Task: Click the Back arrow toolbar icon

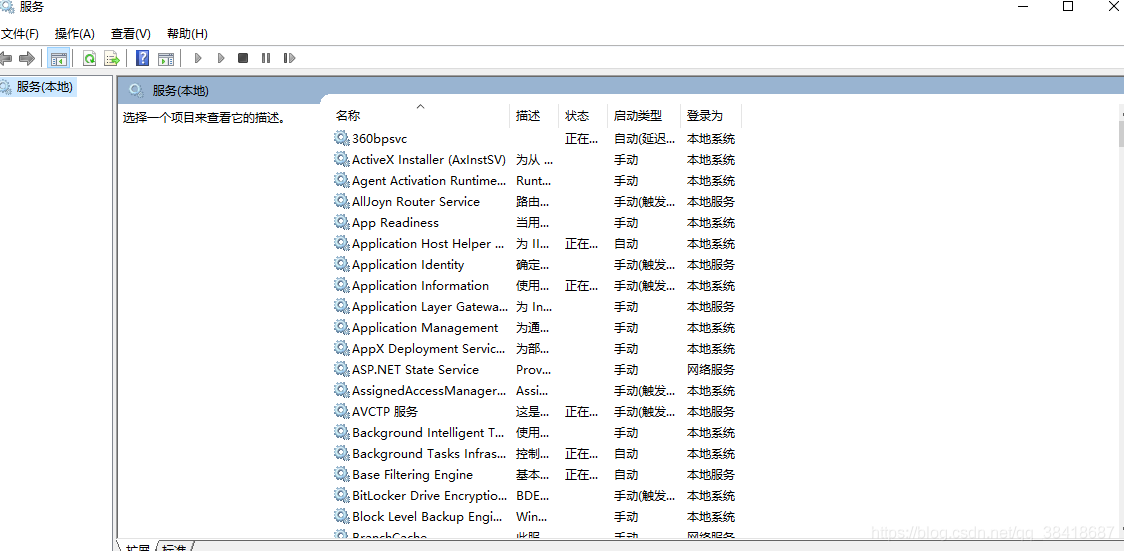Action: tap(6, 58)
